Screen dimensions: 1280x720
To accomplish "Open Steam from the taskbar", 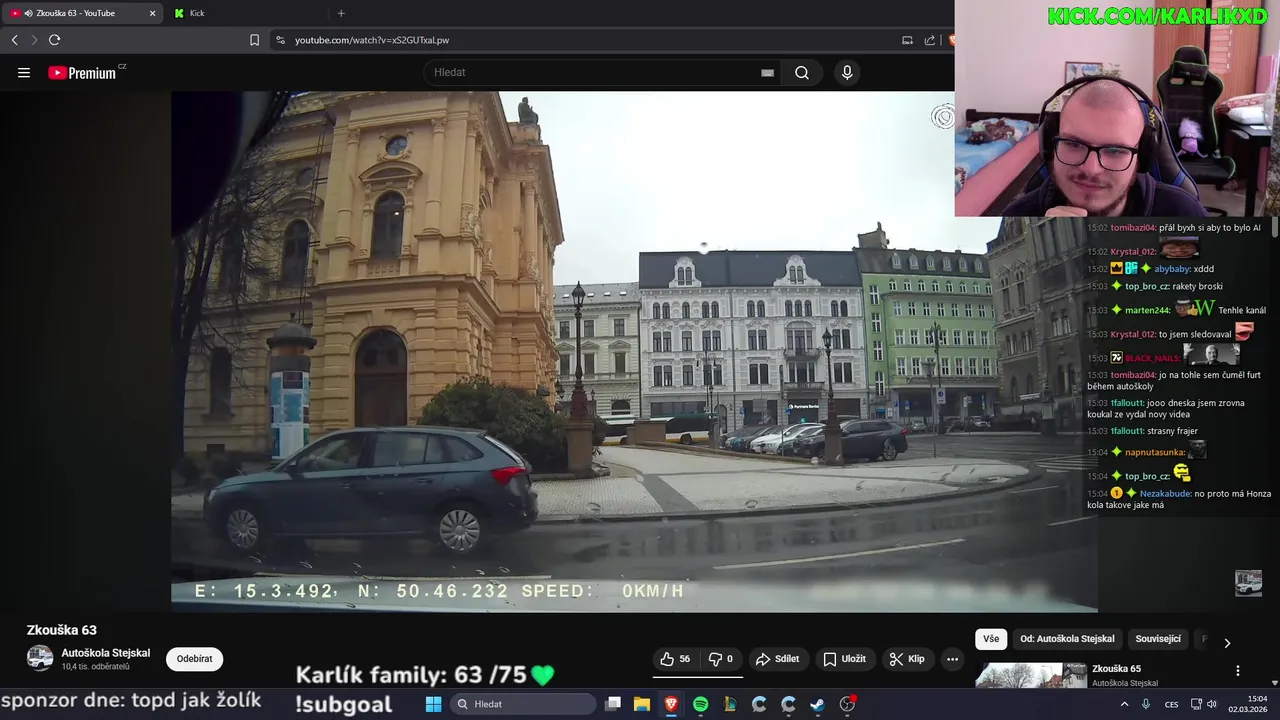I will pyautogui.click(x=817, y=704).
